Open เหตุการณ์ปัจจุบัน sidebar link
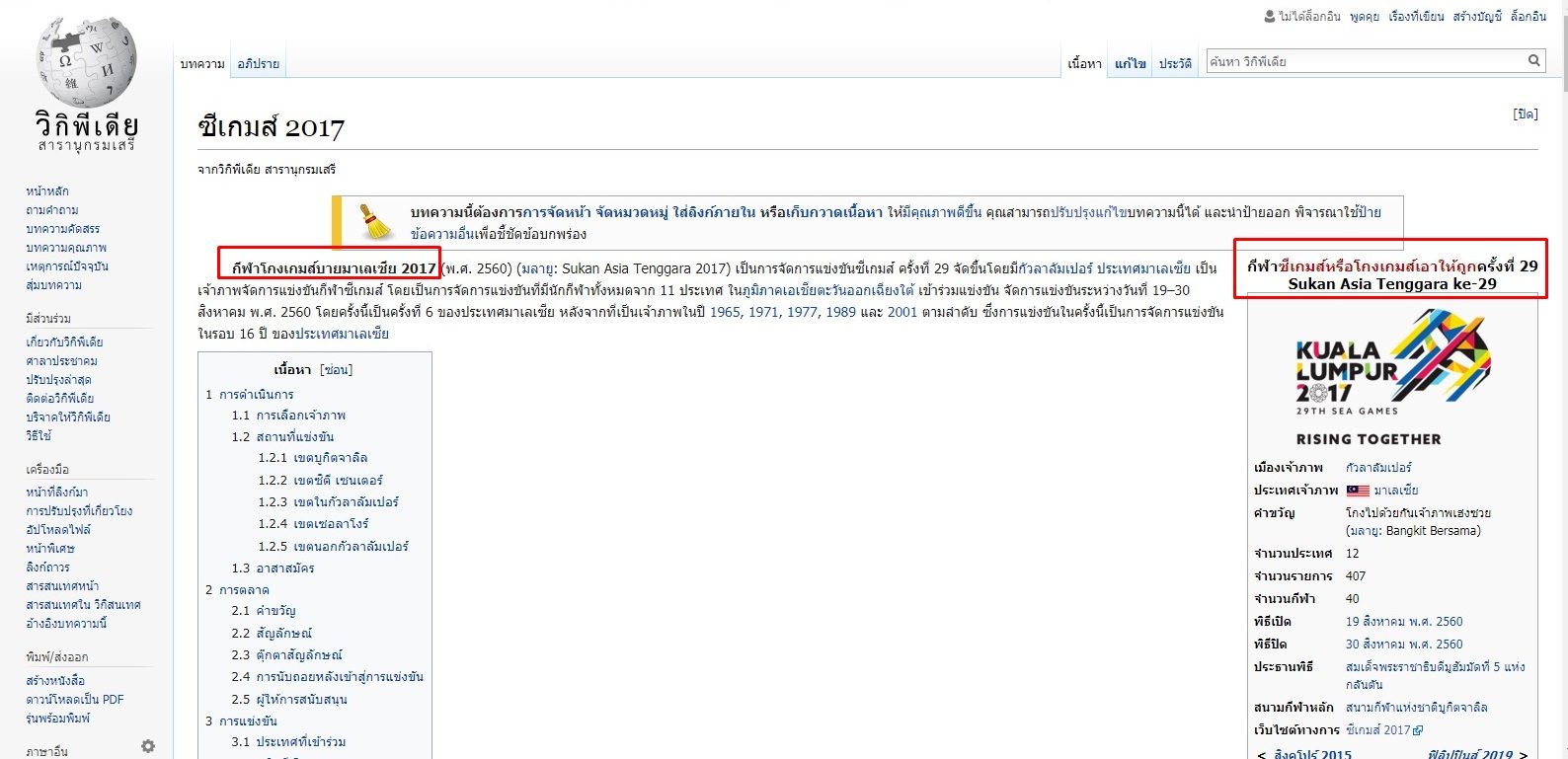The image size is (1568, 759). point(67,266)
